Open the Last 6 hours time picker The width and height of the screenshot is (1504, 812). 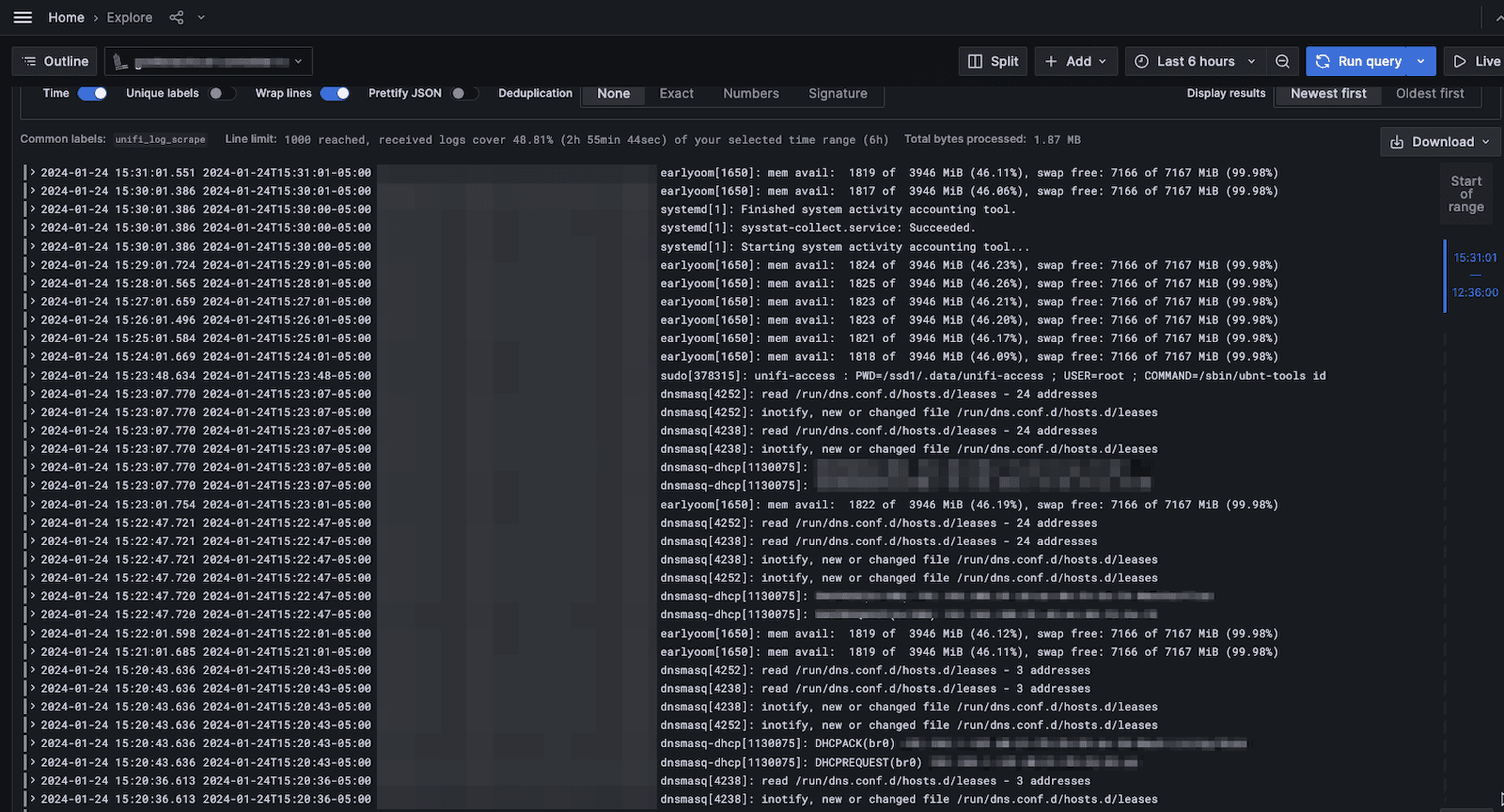(x=1195, y=61)
